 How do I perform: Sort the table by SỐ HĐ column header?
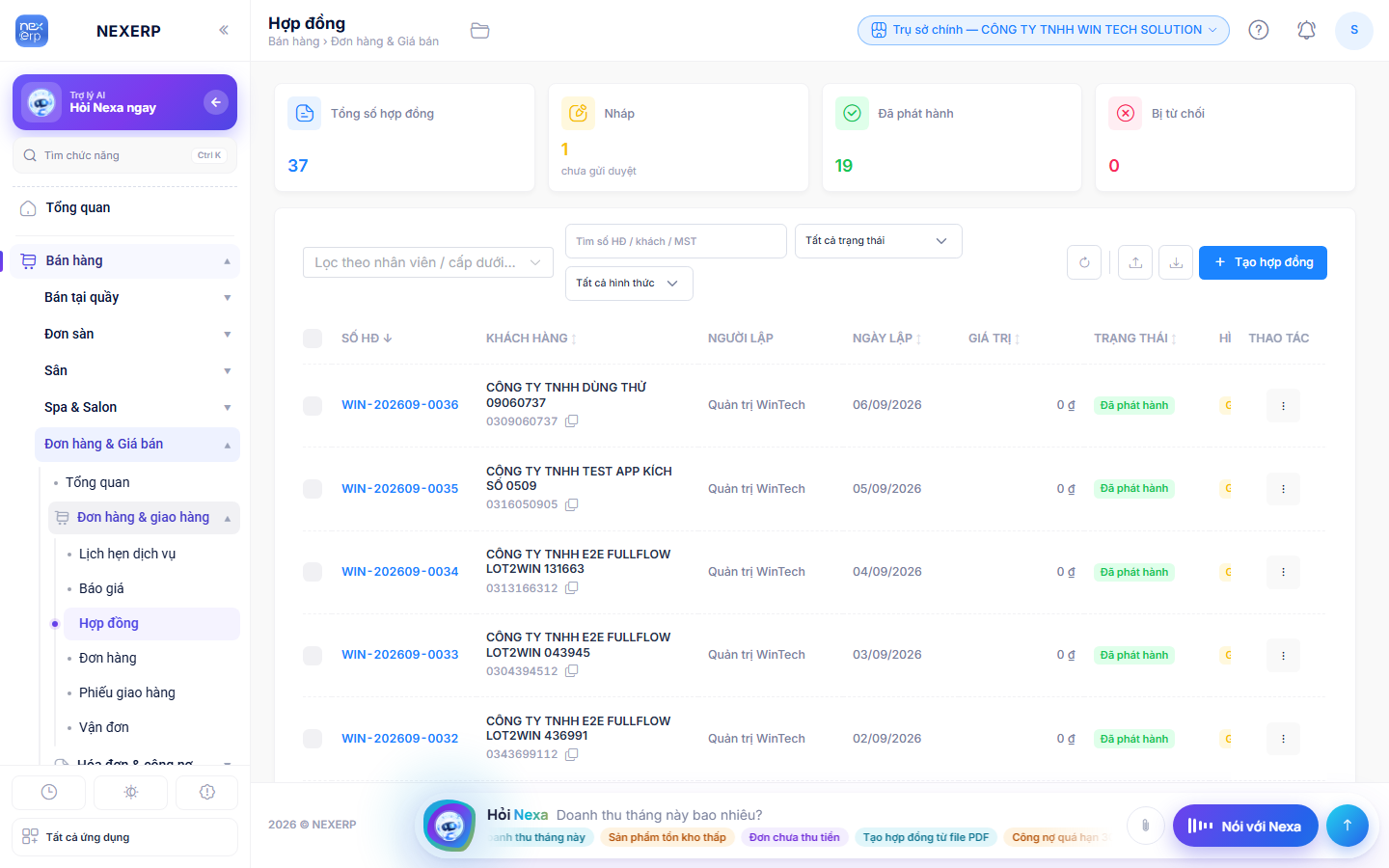pyautogui.click(x=367, y=339)
